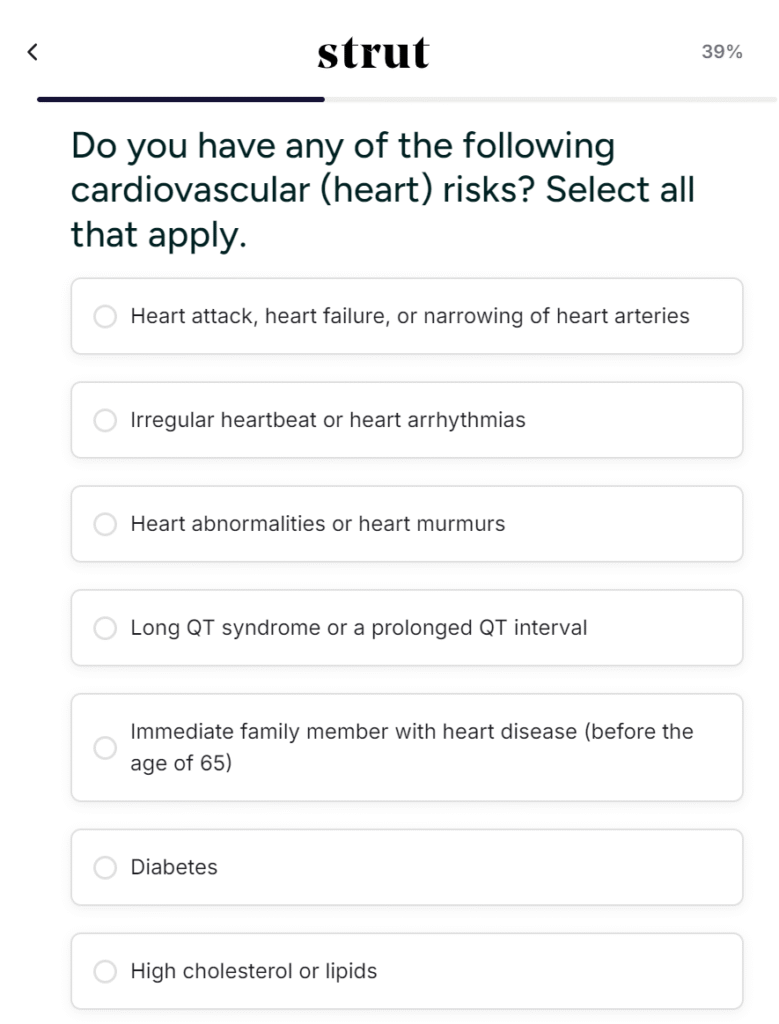Screen dimensions: 779x1024
Task: Go back using the left chevron arrow
Action: pyautogui.click(x=33, y=52)
